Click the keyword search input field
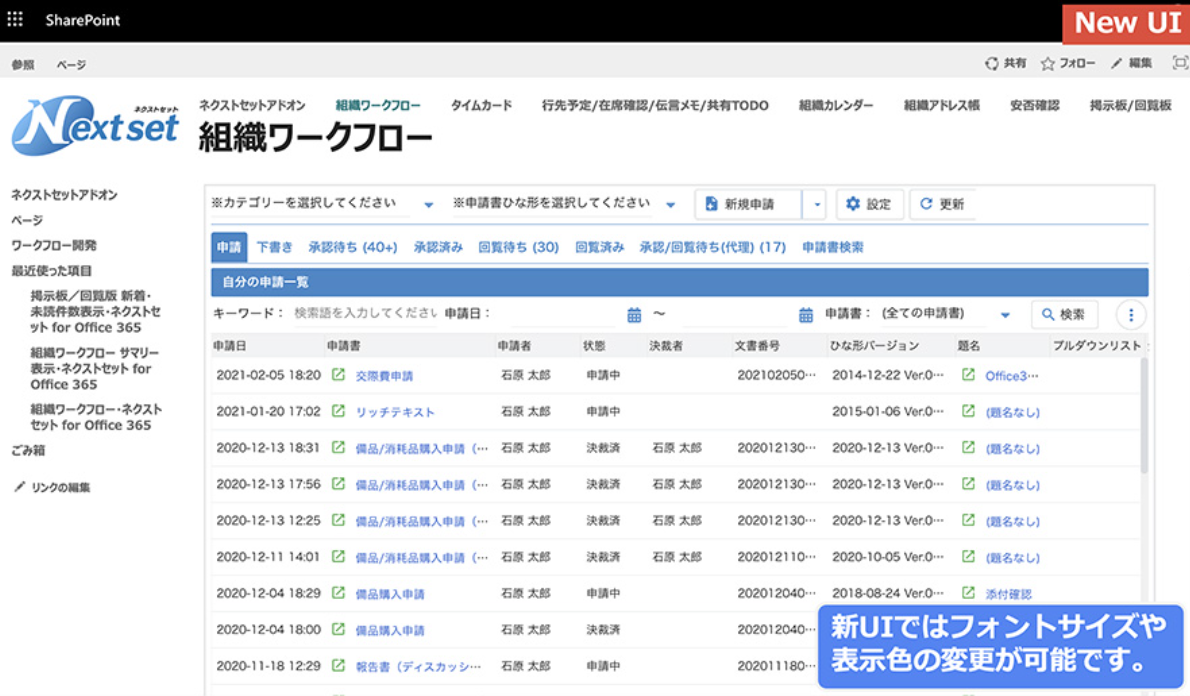This screenshot has height=696, width=1190. [365, 314]
